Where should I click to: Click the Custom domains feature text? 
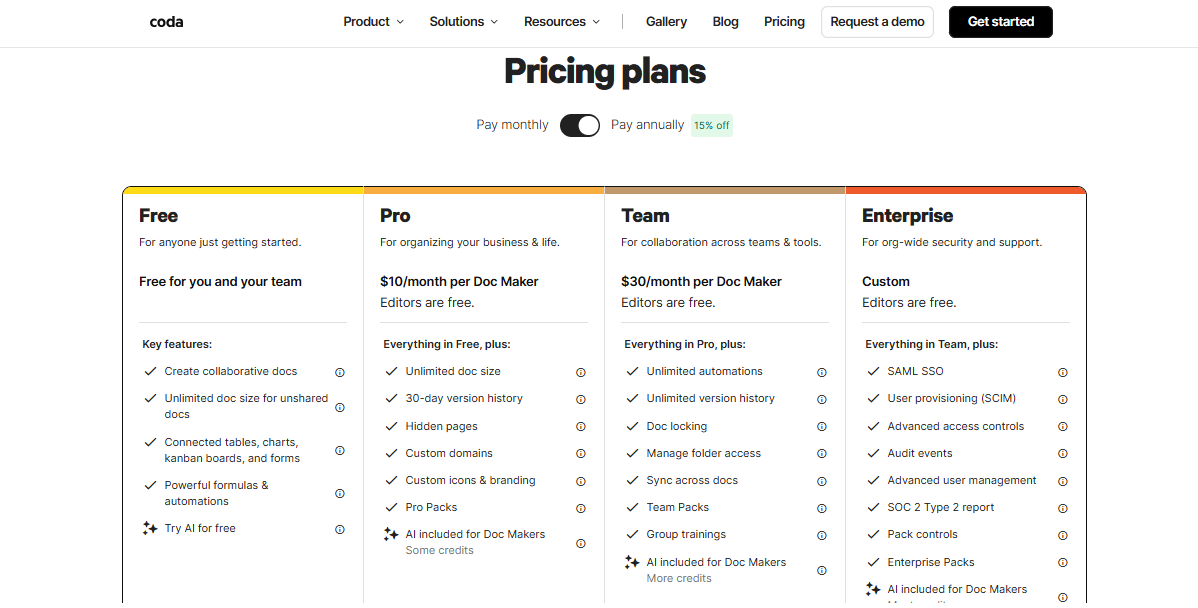(449, 453)
